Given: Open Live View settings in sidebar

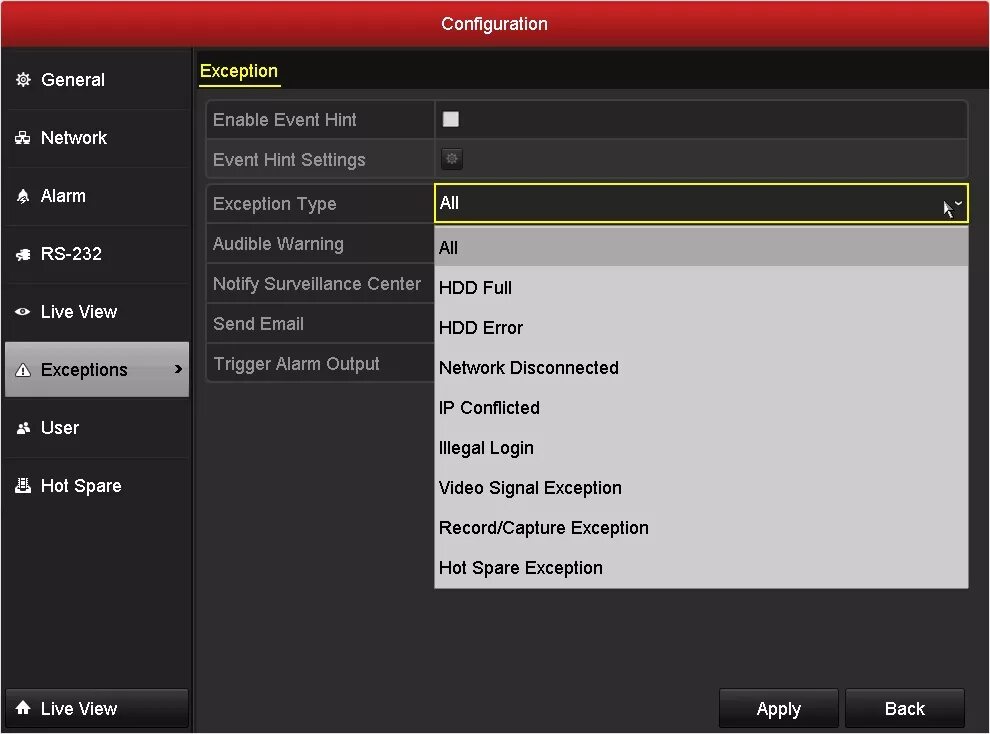Looking at the screenshot, I should [x=97, y=312].
